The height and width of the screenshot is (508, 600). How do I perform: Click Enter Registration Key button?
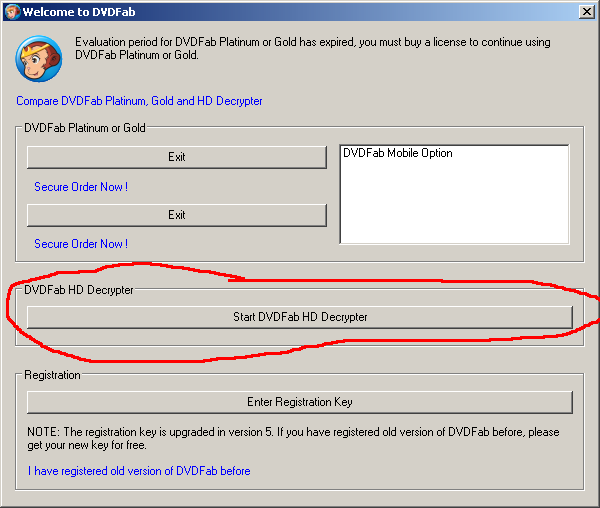(300, 402)
